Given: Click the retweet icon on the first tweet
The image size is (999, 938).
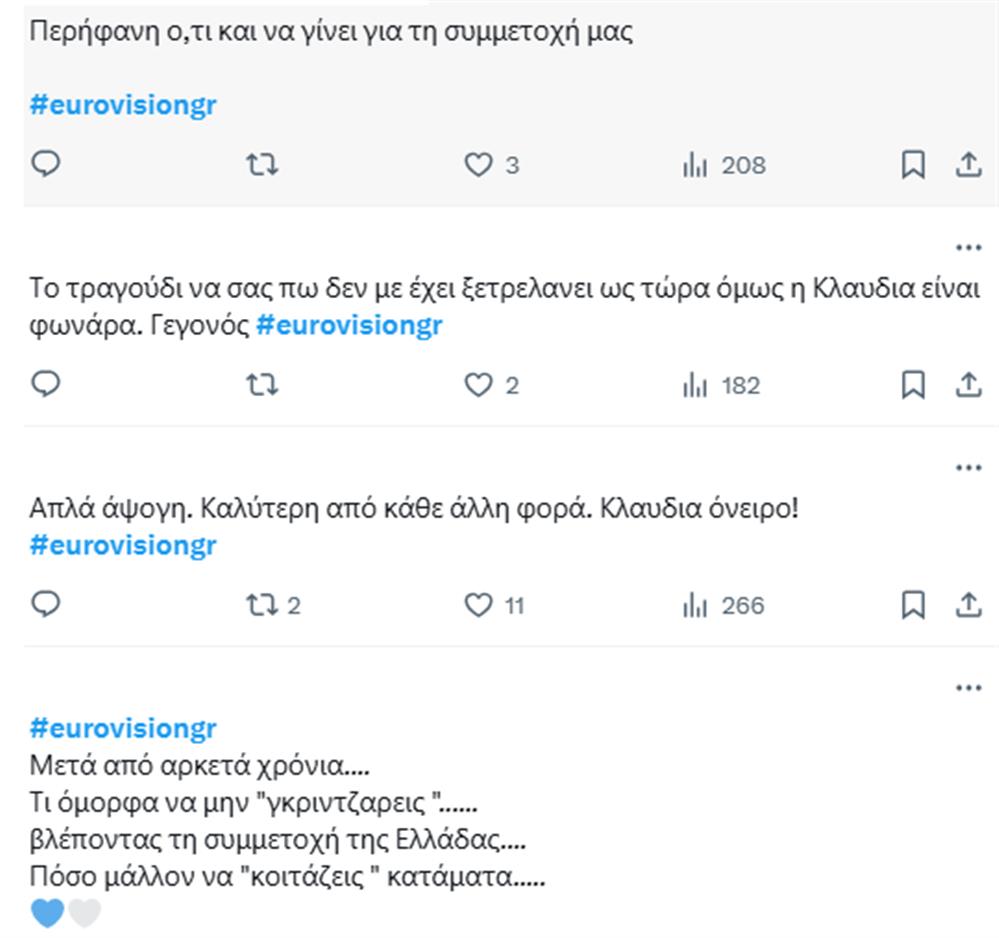Looking at the screenshot, I should (x=262, y=165).
